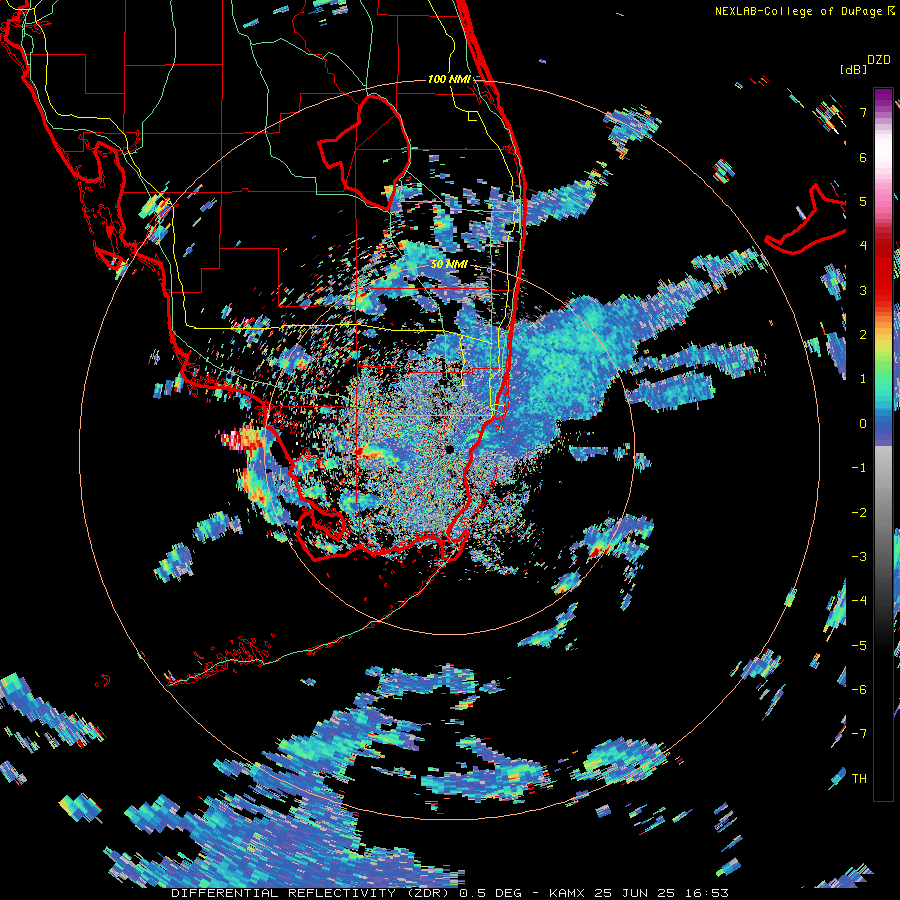The image size is (900, 900).
Task: Click the DZD product label
Action: tap(879, 60)
